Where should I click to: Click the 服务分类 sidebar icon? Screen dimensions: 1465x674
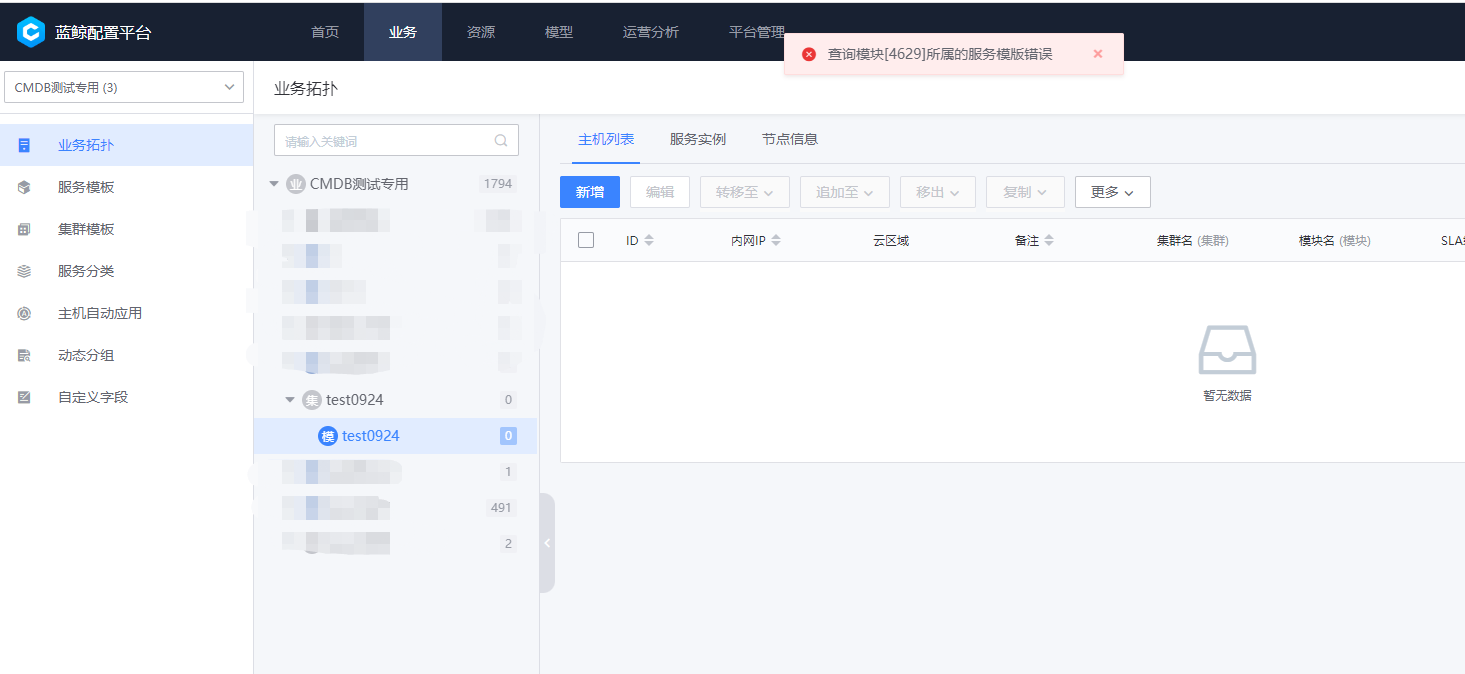[25, 271]
